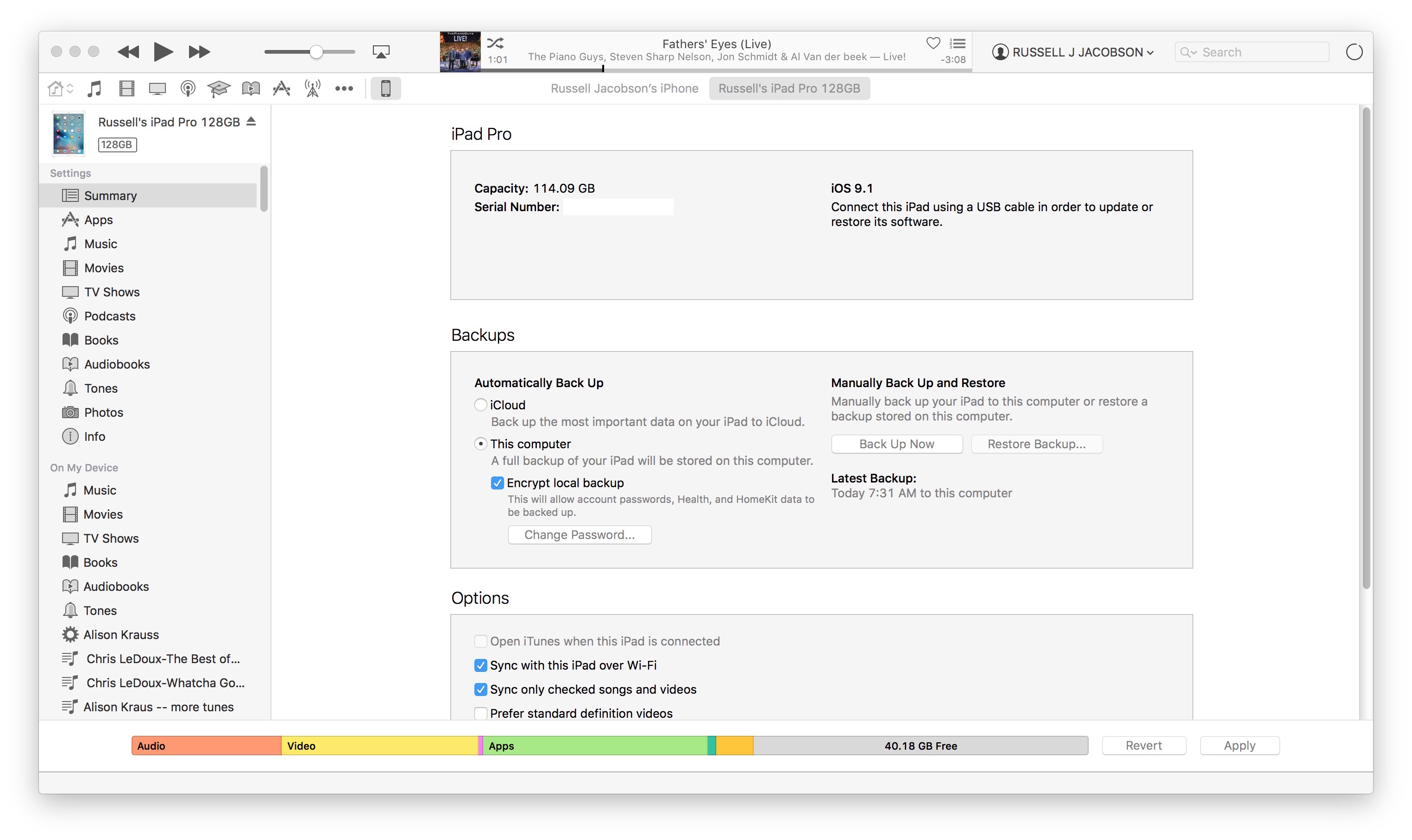This screenshot has height=840, width=1412.
Task: Open the Audiobooks icon in toolbar
Action: 251,88
